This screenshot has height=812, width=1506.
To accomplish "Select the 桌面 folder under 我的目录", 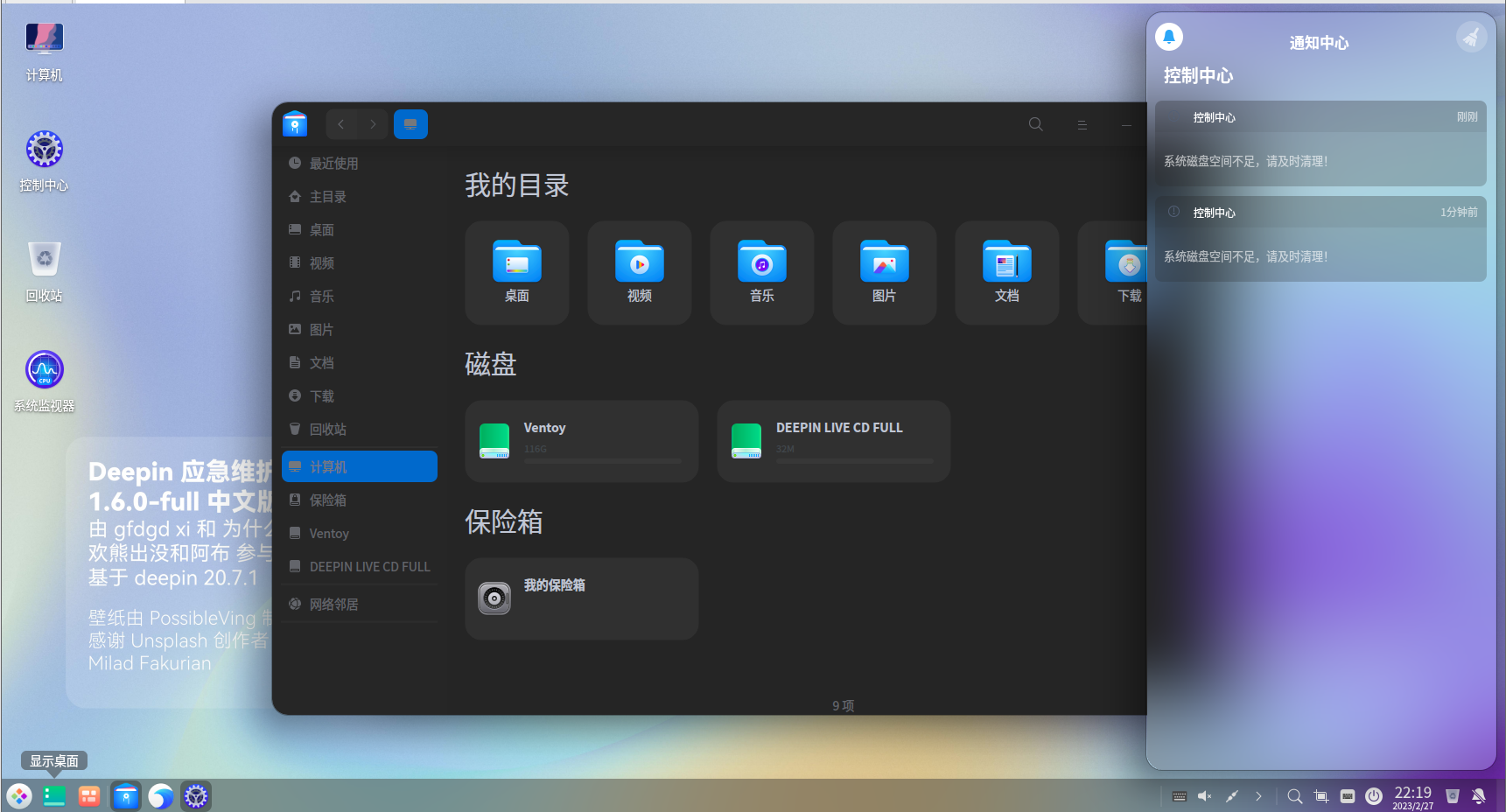I will [517, 273].
